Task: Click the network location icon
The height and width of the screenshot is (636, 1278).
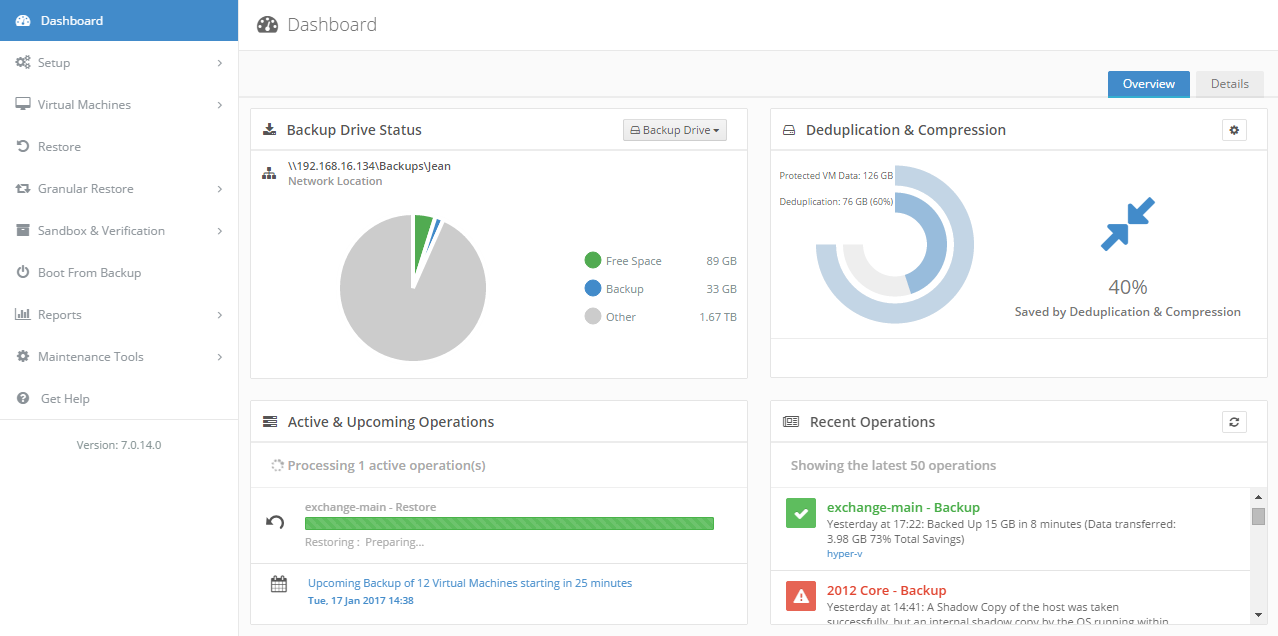Action: click(x=269, y=173)
